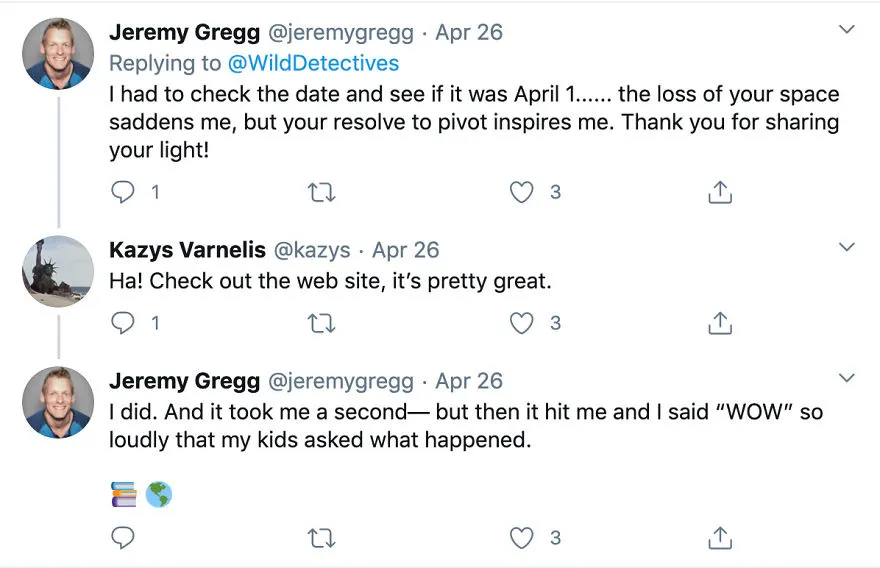Reply to Jeremy Gregg's first tweet
The image size is (880, 568).
tap(122, 192)
